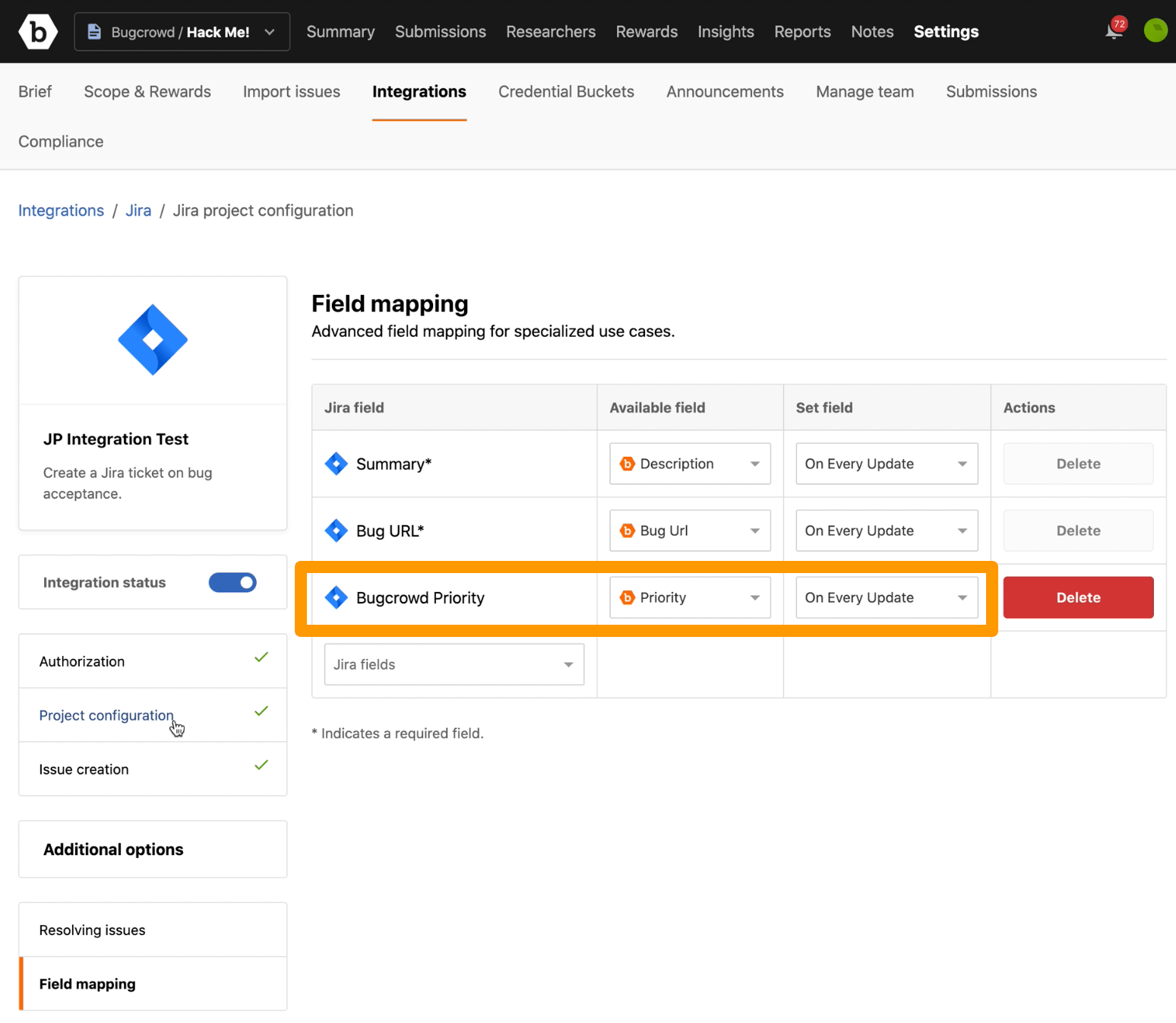Open the Set field dropdown for Summary
1176x1023 pixels.
pos(886,464)
